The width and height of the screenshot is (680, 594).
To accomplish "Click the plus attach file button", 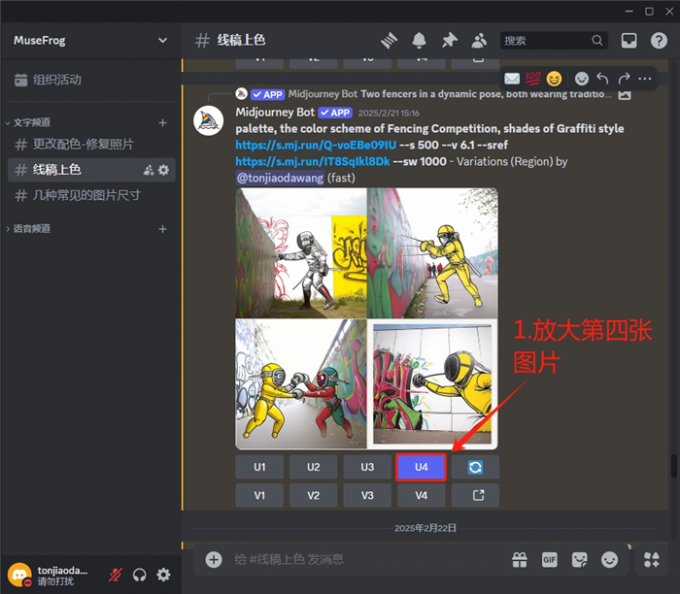I will (x=213, y=559).
